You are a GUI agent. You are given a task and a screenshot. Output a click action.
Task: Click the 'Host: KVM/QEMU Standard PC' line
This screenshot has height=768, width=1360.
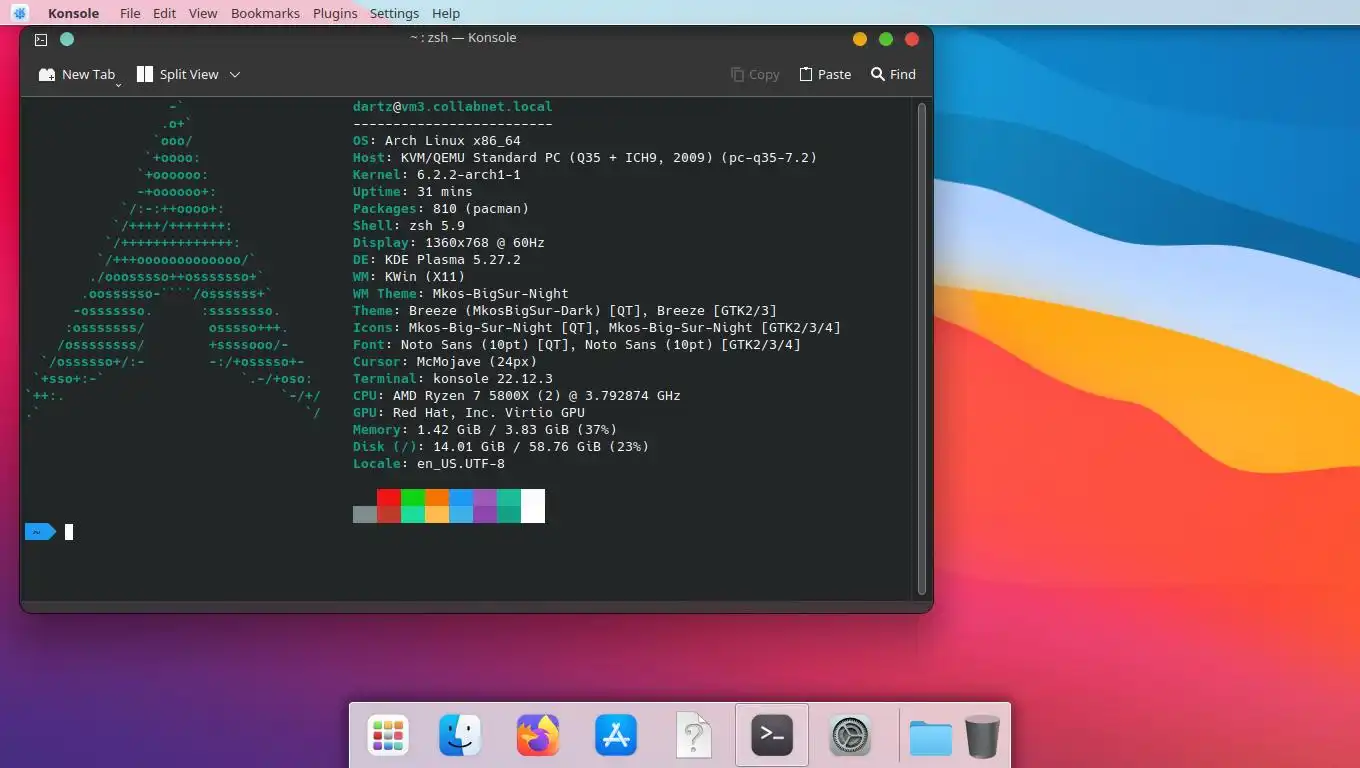pos(585,158)
